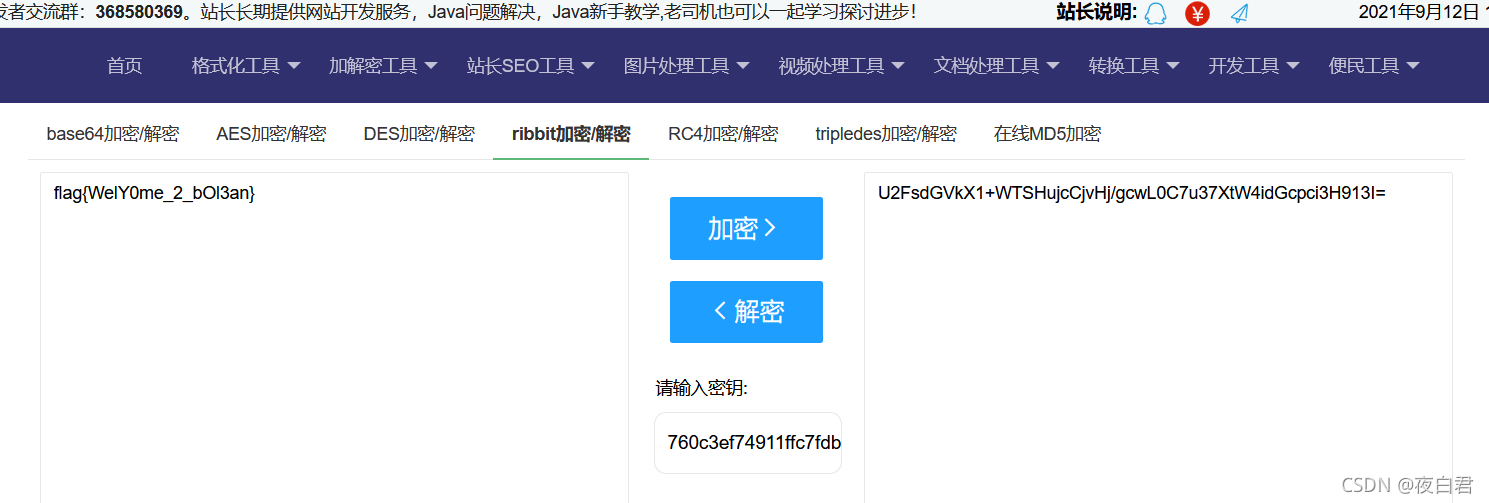Image resolution: width=1489 pixels, height=503 pixels.
Task: Click the 加密 encrypt button
Action: point(746,228)
